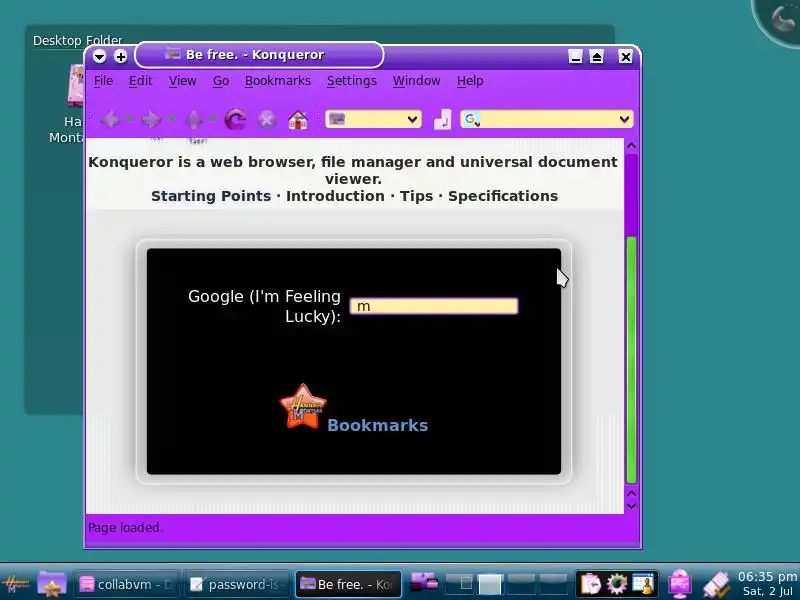
Task: Open the Back history dropdown arrow
Action: pos(130,119)
